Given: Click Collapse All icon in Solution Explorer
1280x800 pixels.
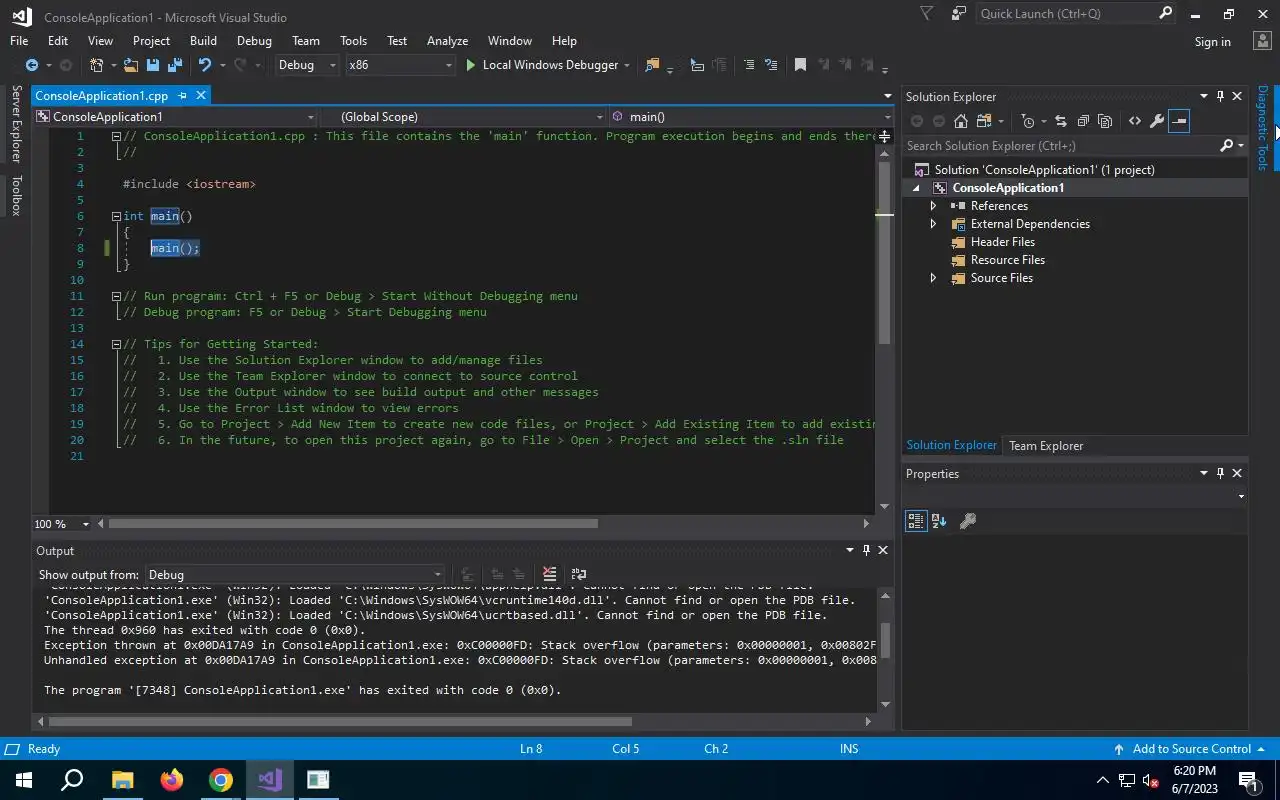Looking at the screenshot, I should click(x=1083, y=121).
